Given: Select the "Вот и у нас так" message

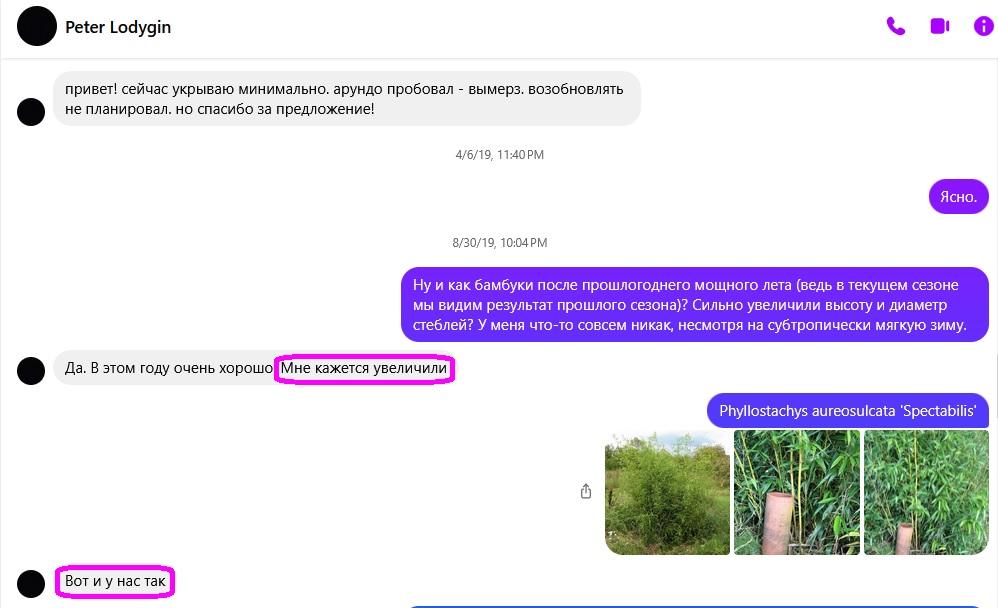Looking at the screenshot, I should tap(115, 581).
